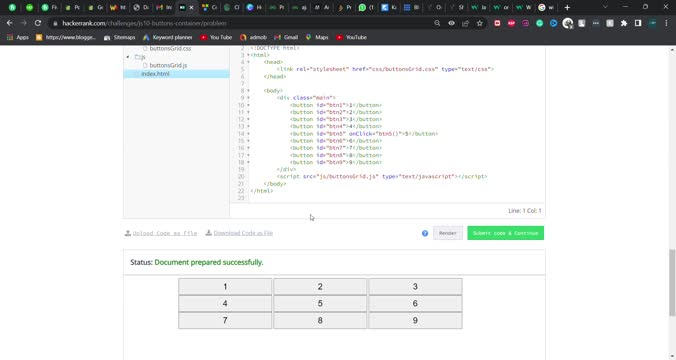
Task: Go back with the browser back arrow
Action: 9,23
